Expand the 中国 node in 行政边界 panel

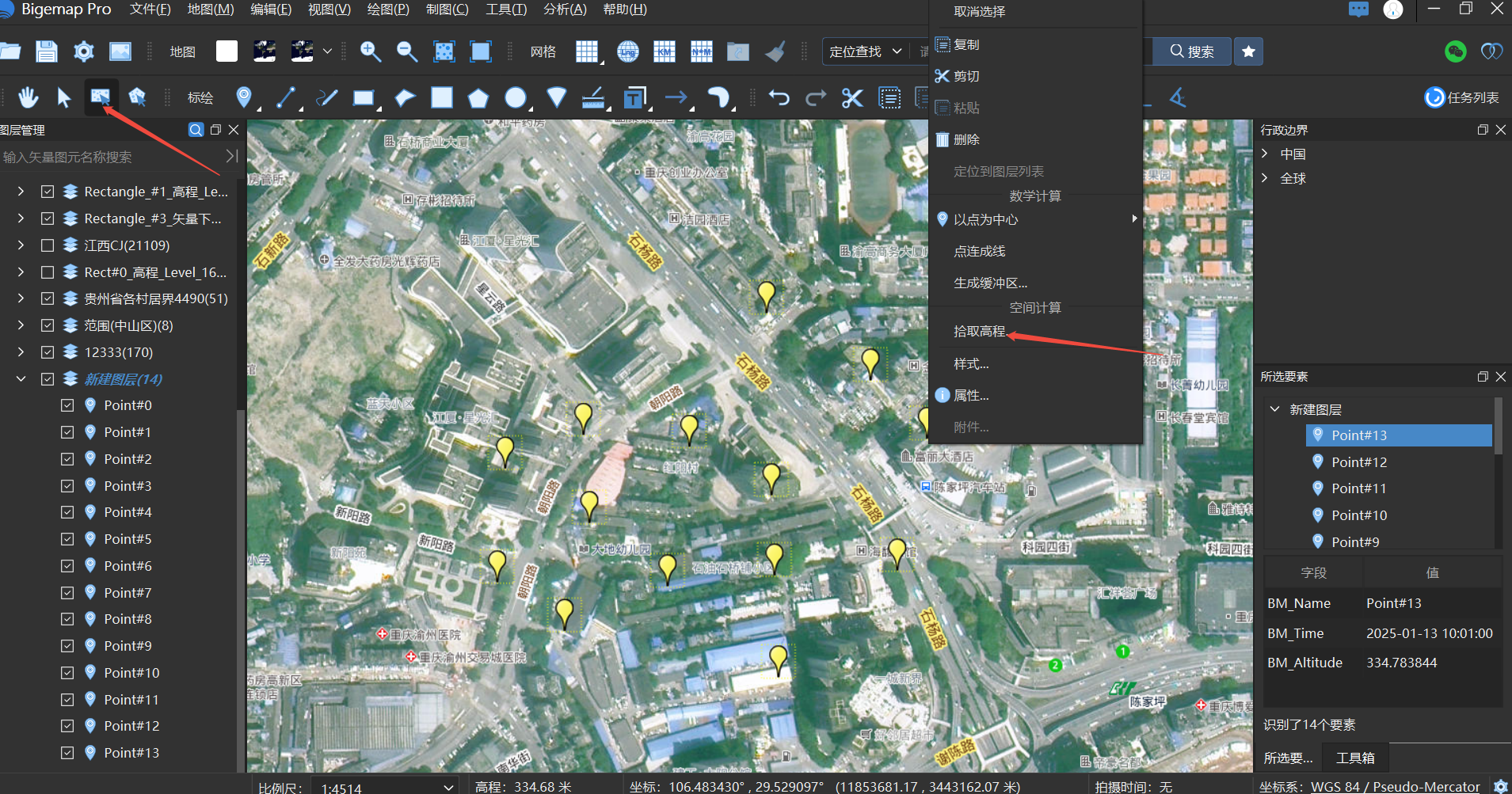click(1265, 154)
